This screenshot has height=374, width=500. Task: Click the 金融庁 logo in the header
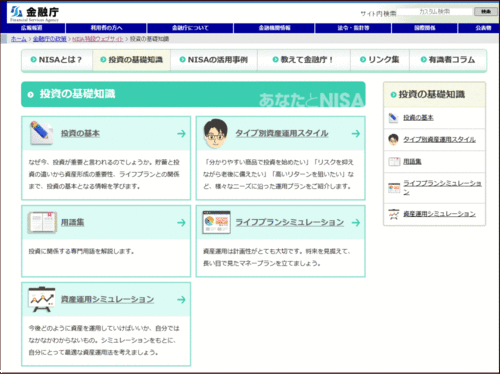click(35, 13)
